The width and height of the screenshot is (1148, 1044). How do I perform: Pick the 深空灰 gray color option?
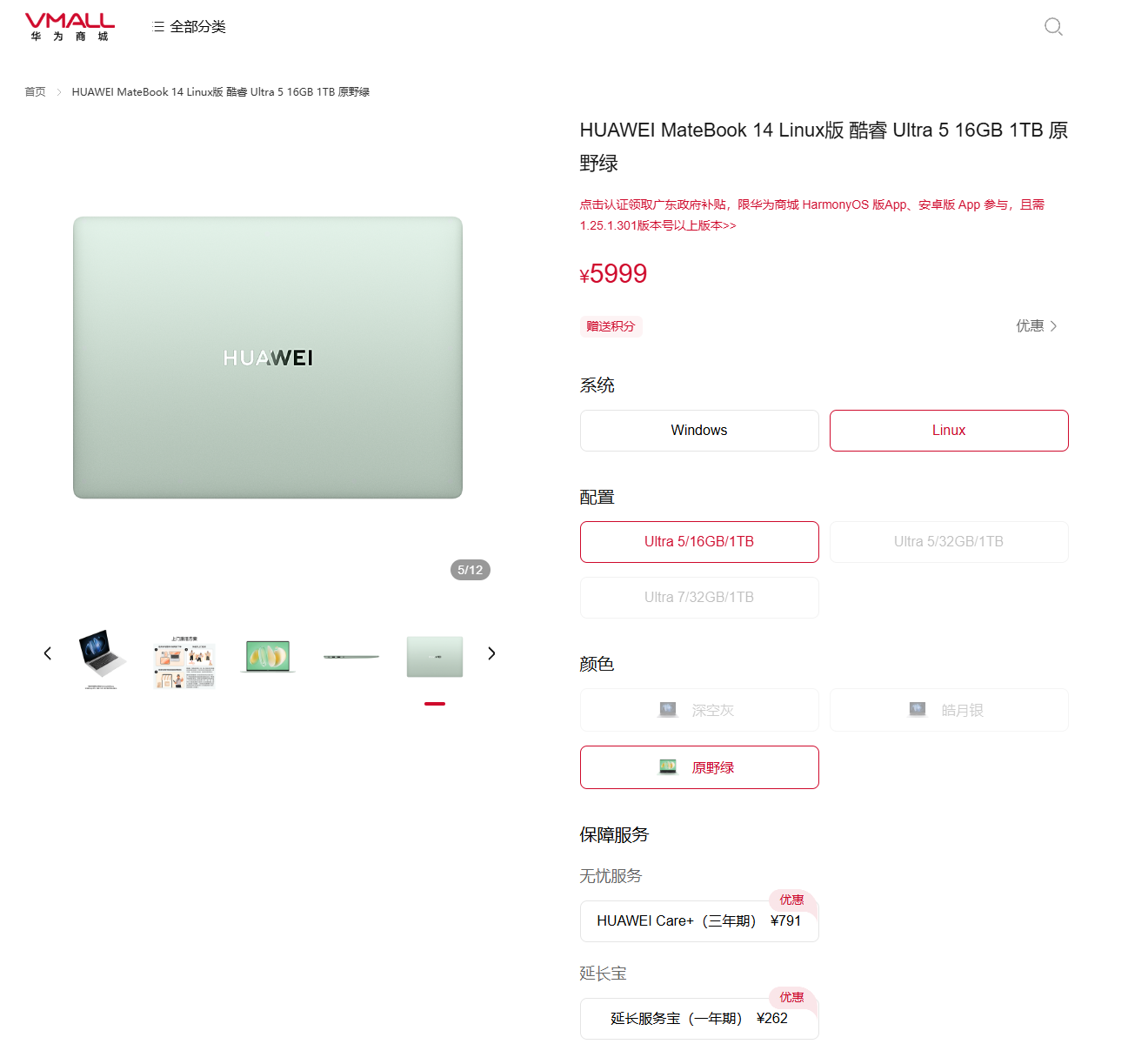[x=699, y=710]
